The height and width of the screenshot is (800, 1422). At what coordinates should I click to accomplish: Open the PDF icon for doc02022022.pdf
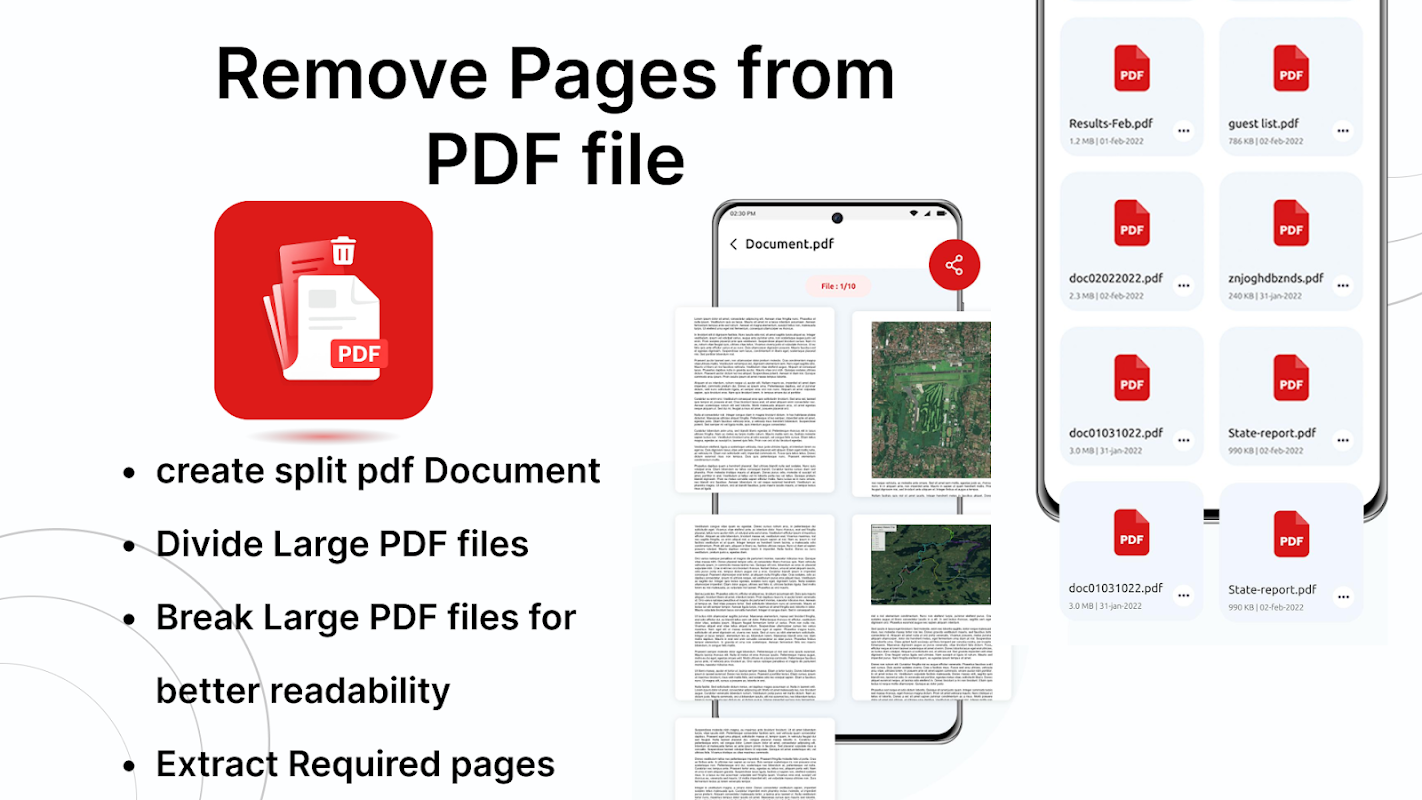tap(1131, 222)
